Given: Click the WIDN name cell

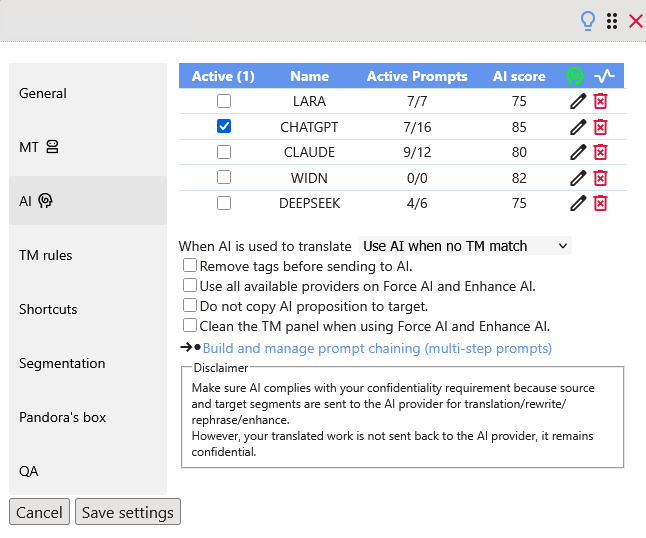Looking at the screenshot, I should pyautogui.click(x=309, y=178).
